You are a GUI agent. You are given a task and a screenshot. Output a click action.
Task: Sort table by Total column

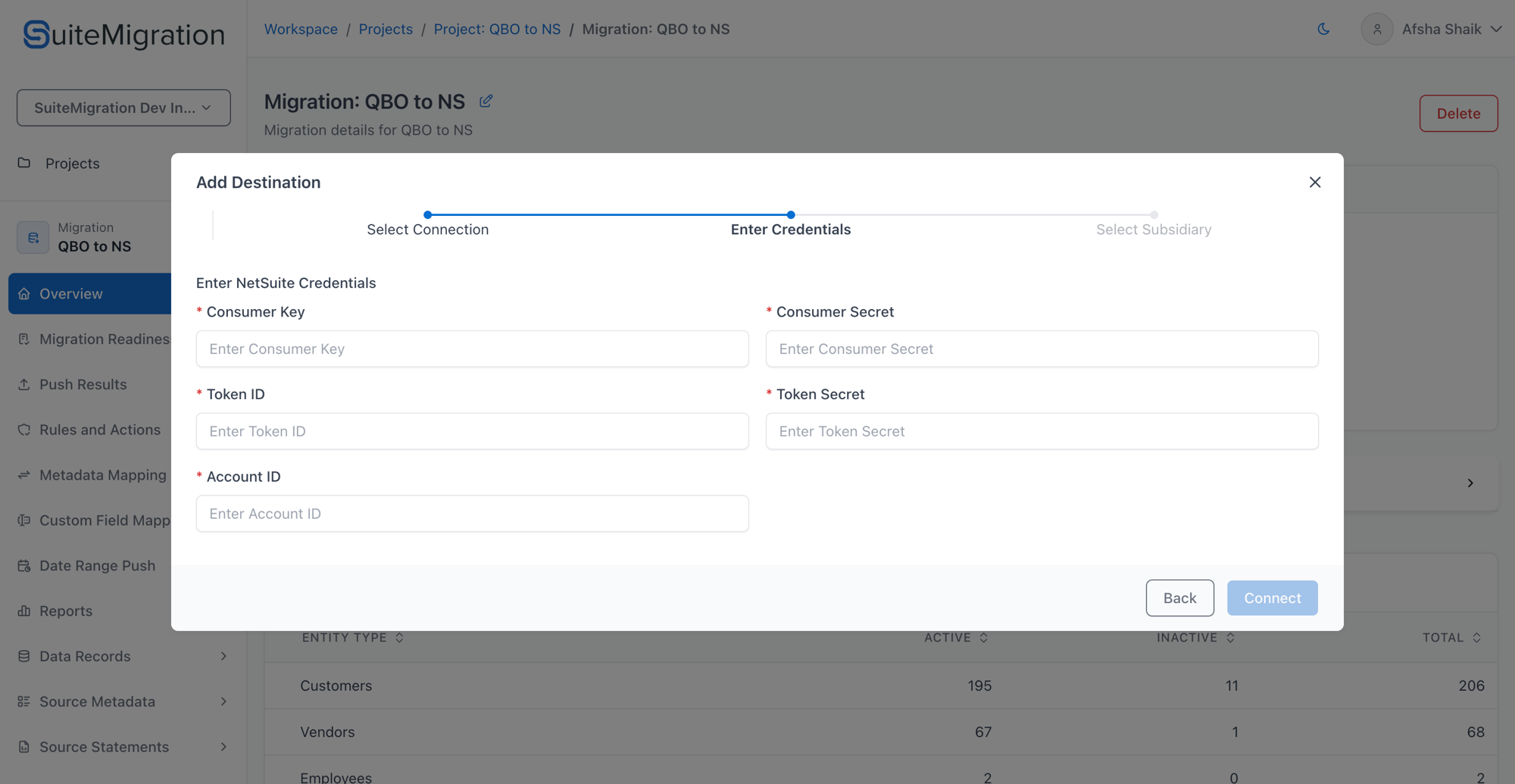tap(1451, 638)
